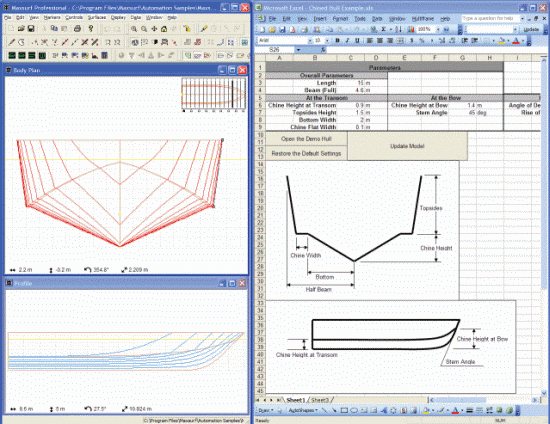Click Excel Save icon
Screen dimensions: 550x424
coord(282,30)
